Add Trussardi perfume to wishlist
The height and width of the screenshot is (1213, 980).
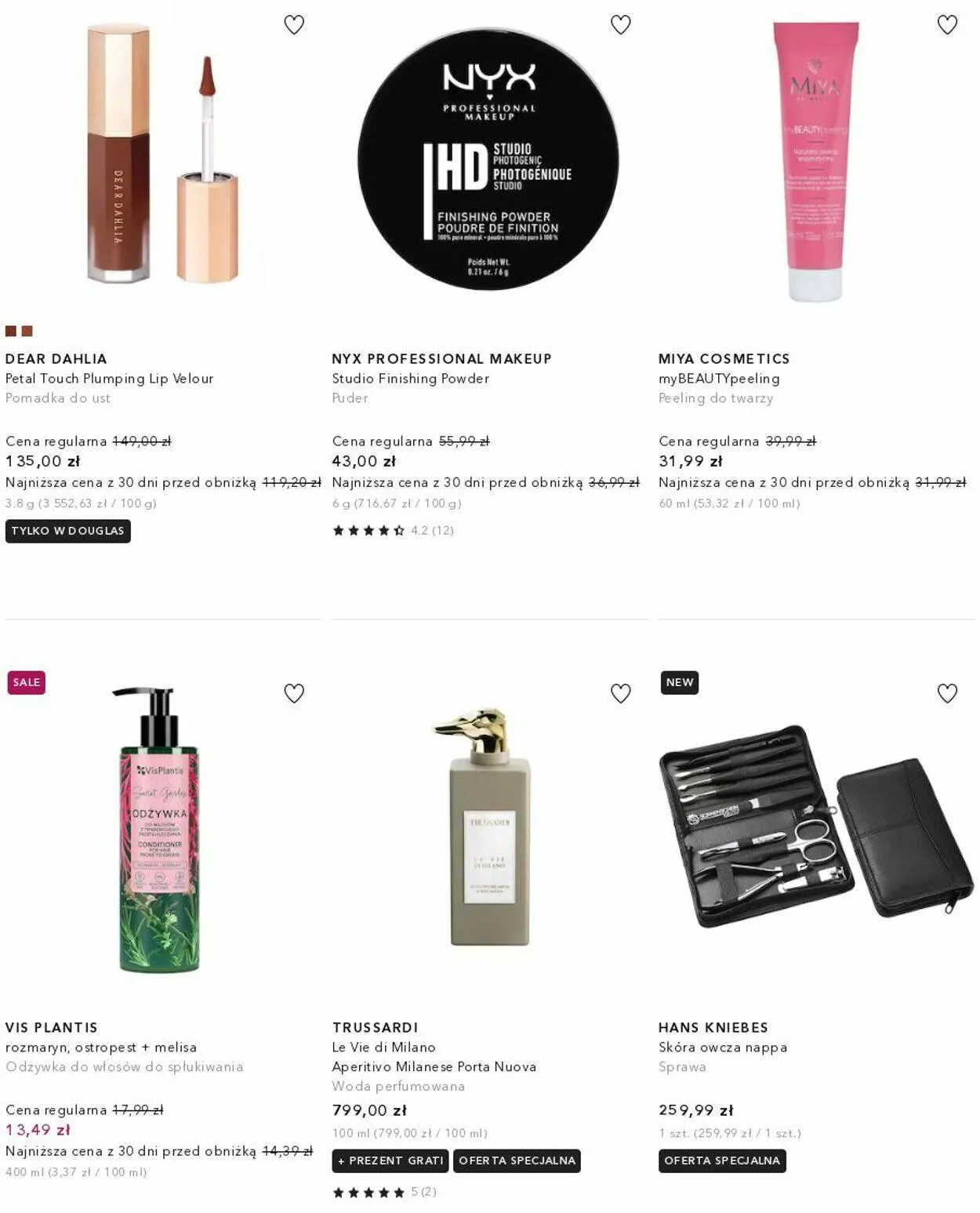pyautogui.click(x=621, y=693)
